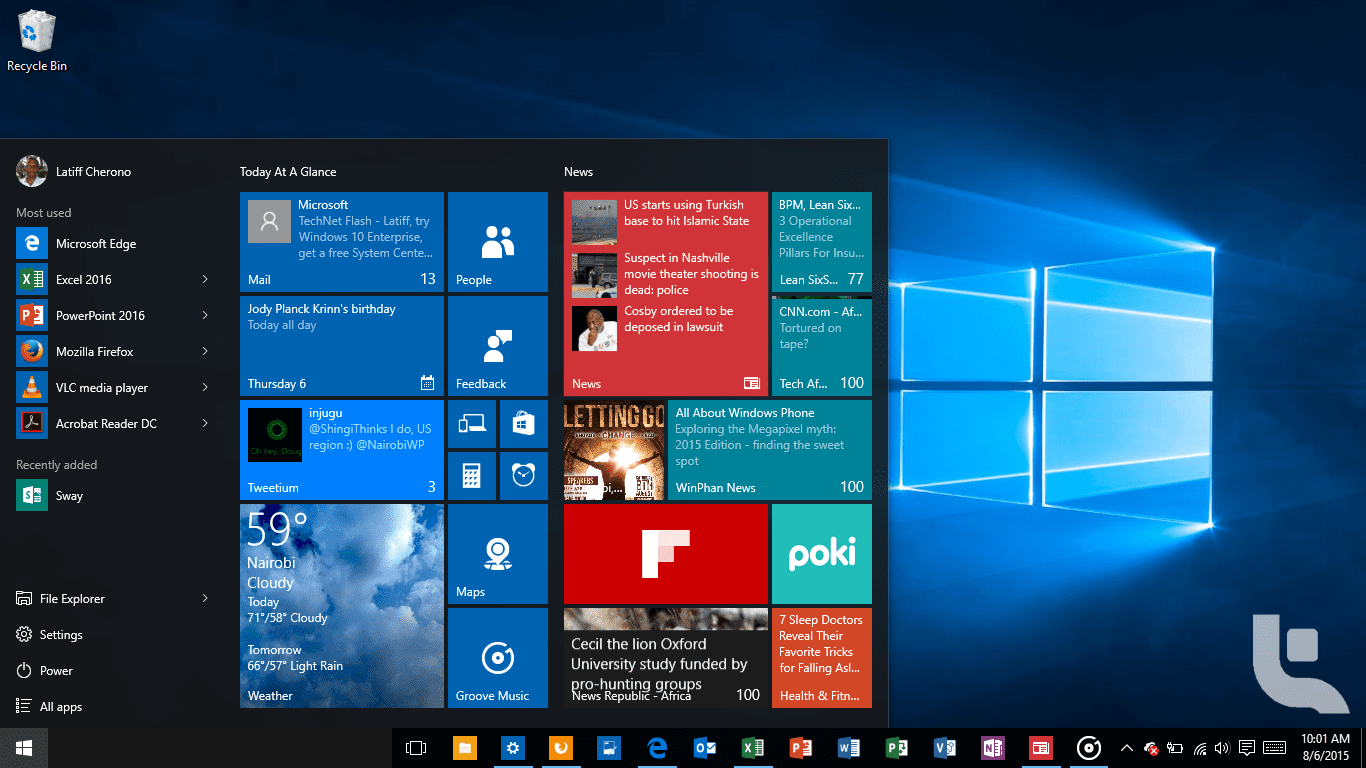Launch the Groove Music tile
This screenshot has width=1366, height=768.
click(498, 658)
